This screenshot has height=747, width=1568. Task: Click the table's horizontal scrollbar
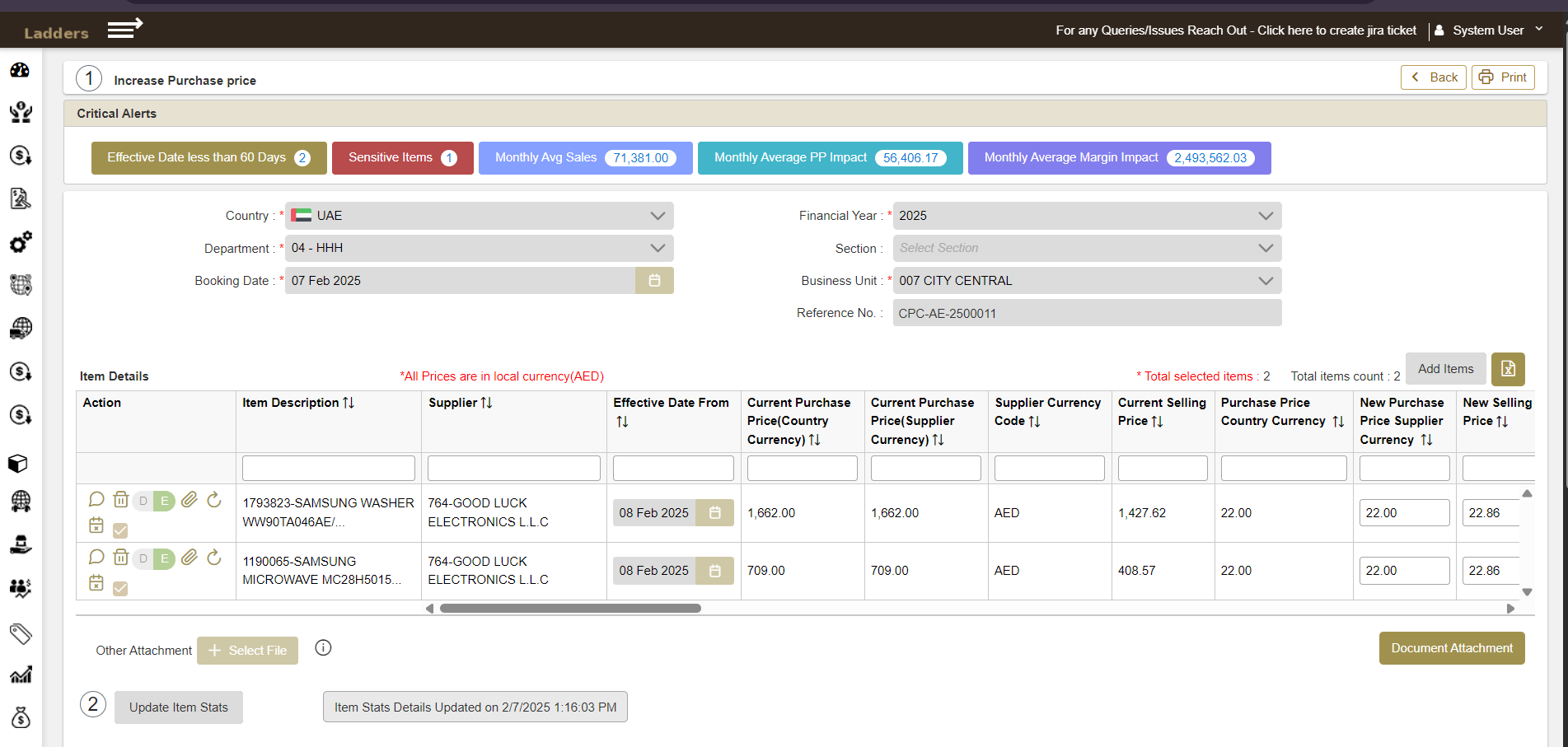tap(570, 609)
